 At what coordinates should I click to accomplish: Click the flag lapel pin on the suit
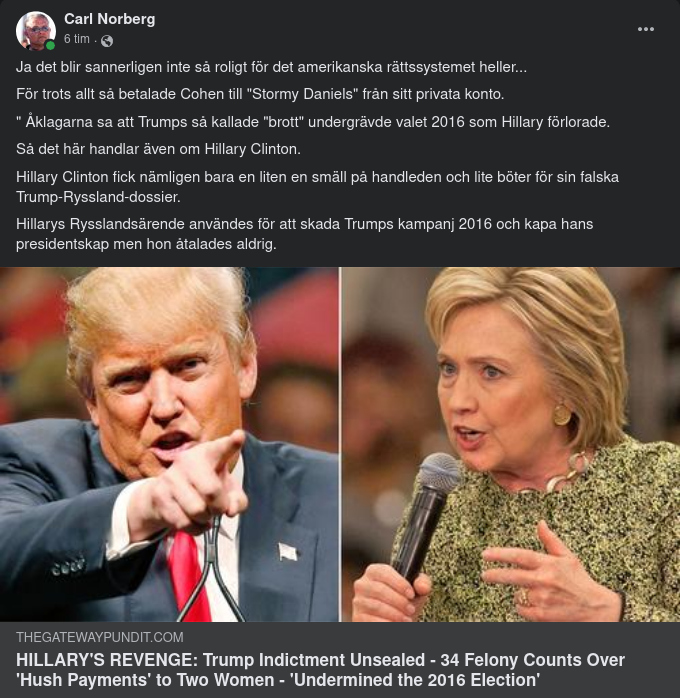pos(287,552)
